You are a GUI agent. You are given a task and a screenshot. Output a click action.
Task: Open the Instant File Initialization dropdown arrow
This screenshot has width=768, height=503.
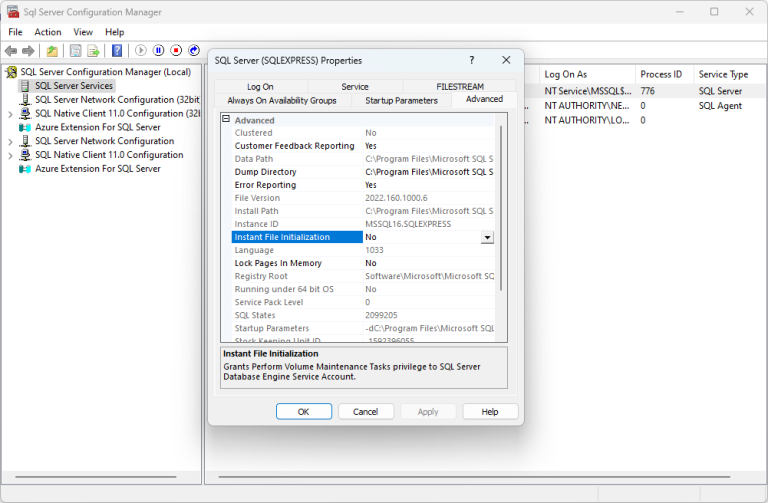[x=487, y=238]
